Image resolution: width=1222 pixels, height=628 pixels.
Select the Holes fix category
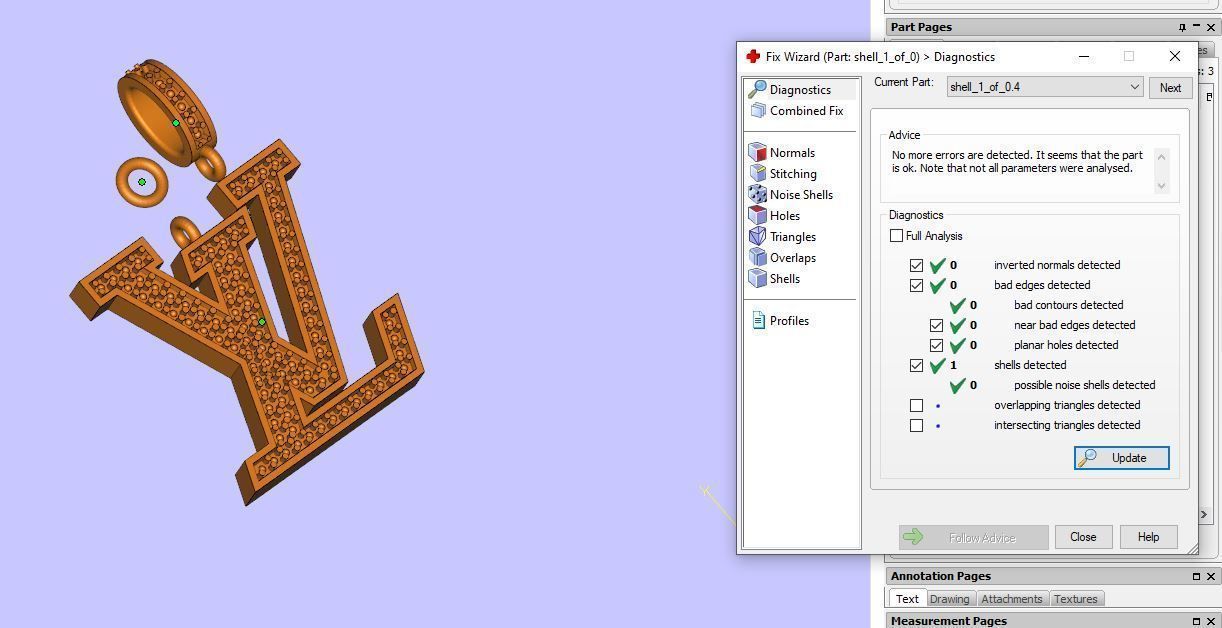coord(784,216)
